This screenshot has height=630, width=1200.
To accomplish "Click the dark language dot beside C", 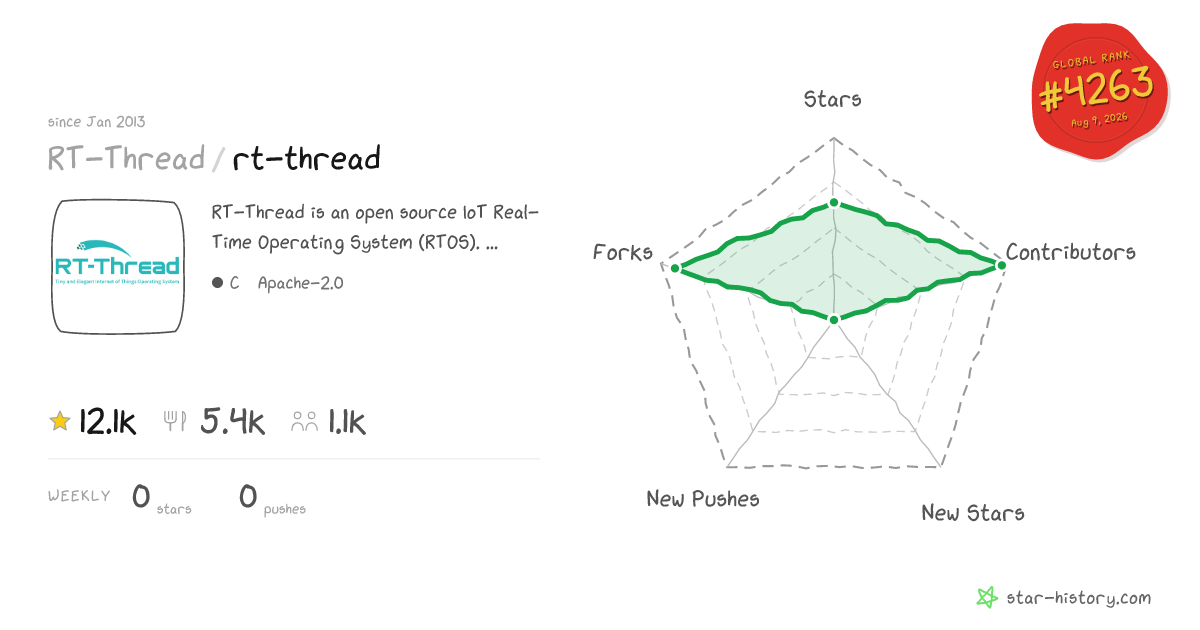I will click(217, 283).
